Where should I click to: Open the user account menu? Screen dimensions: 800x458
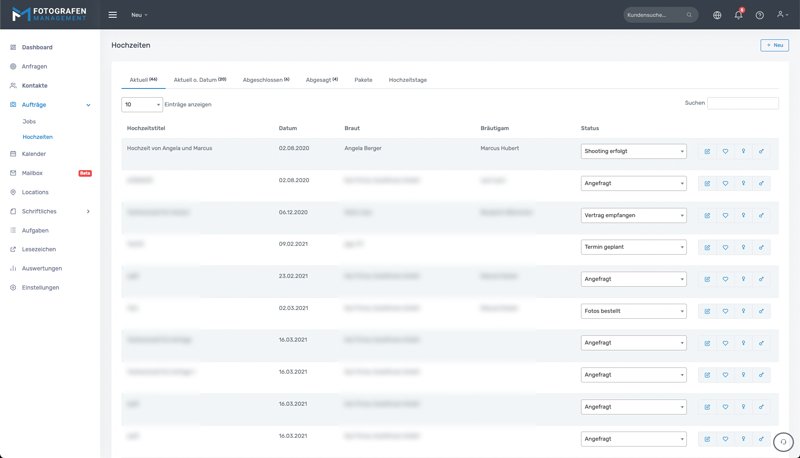tap(783, 15)
